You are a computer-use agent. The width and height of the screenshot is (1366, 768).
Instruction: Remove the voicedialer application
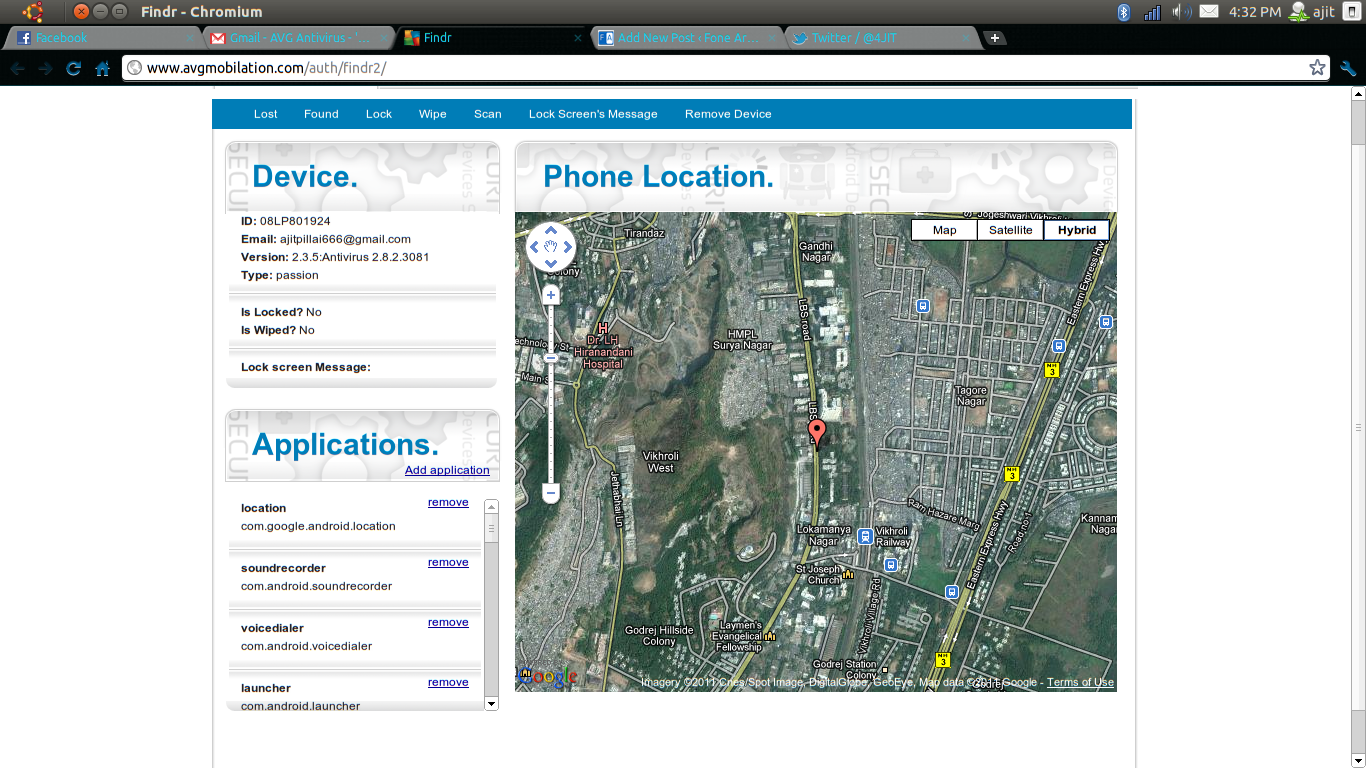(448, 622)
